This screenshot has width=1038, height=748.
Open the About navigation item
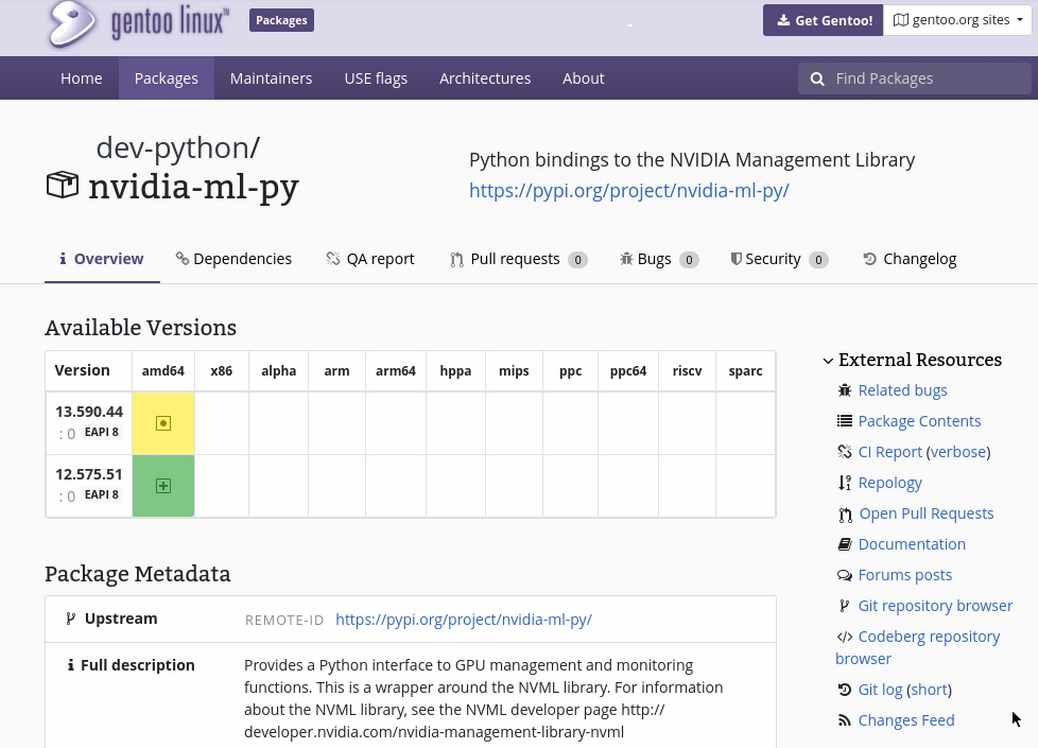pyautogui.click(x=583, y=78)
